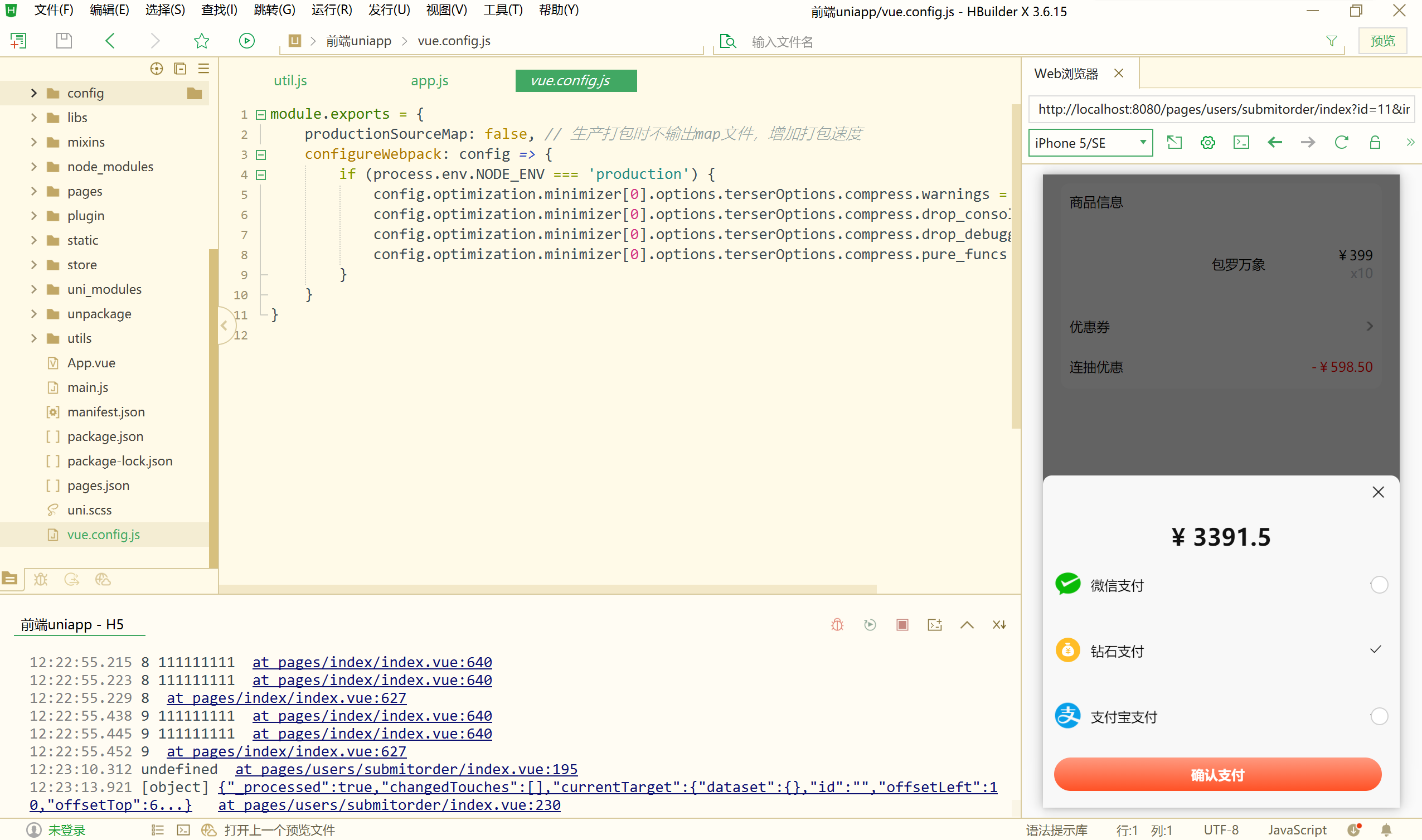
Task: Open the submitorder/index.vue:195 log link
Action: (406, 769)
